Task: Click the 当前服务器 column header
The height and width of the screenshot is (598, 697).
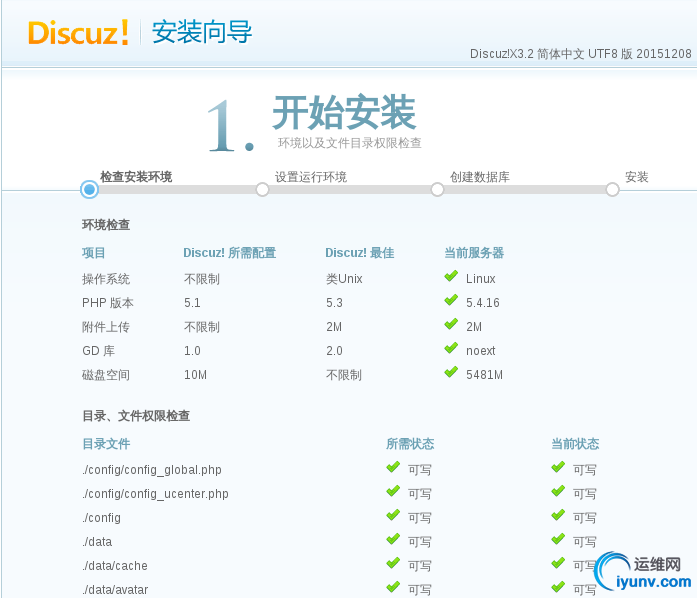Action: coord(474,253)
